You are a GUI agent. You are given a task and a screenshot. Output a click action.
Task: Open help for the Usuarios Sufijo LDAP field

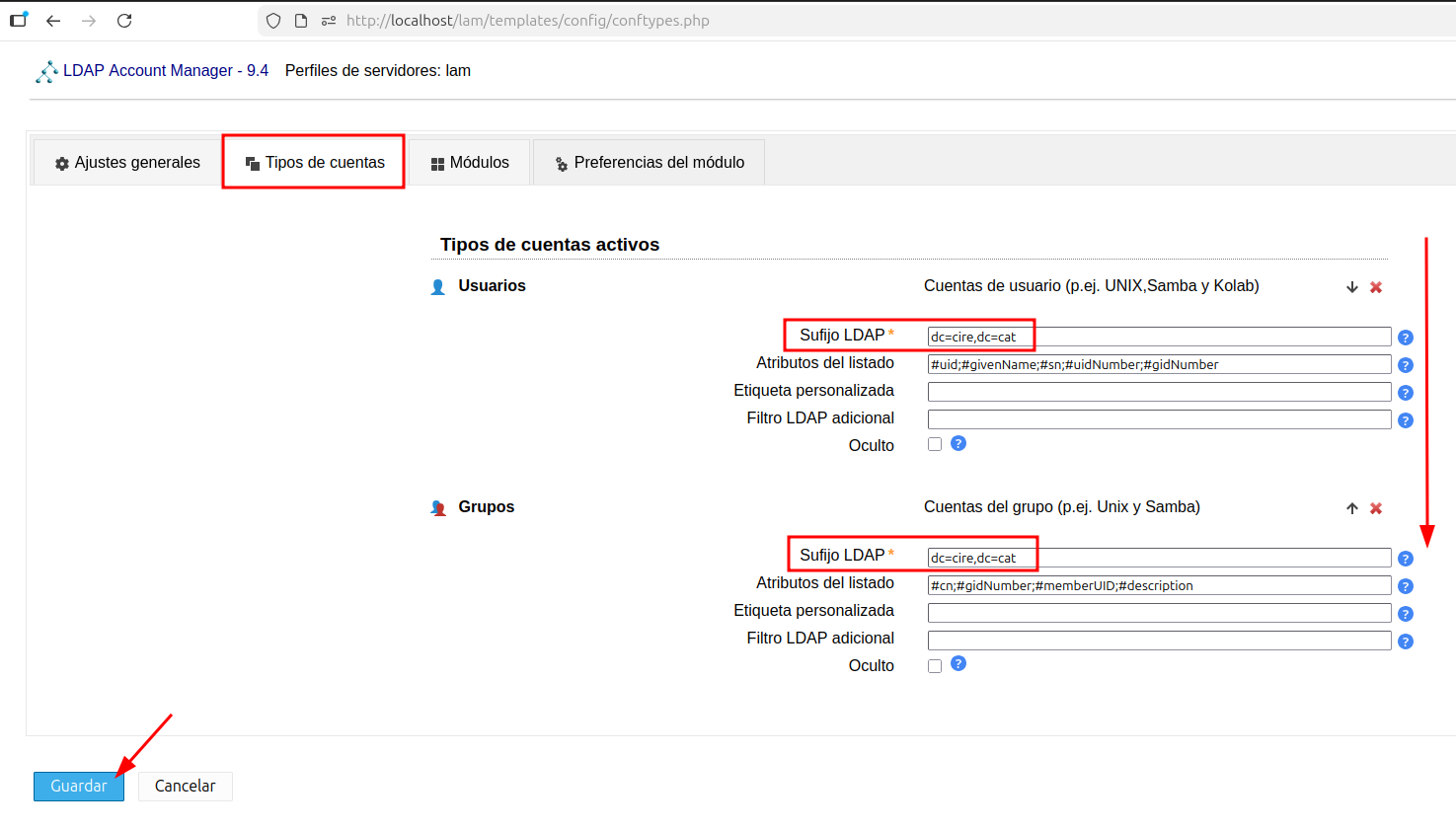tap(1405, 337)
